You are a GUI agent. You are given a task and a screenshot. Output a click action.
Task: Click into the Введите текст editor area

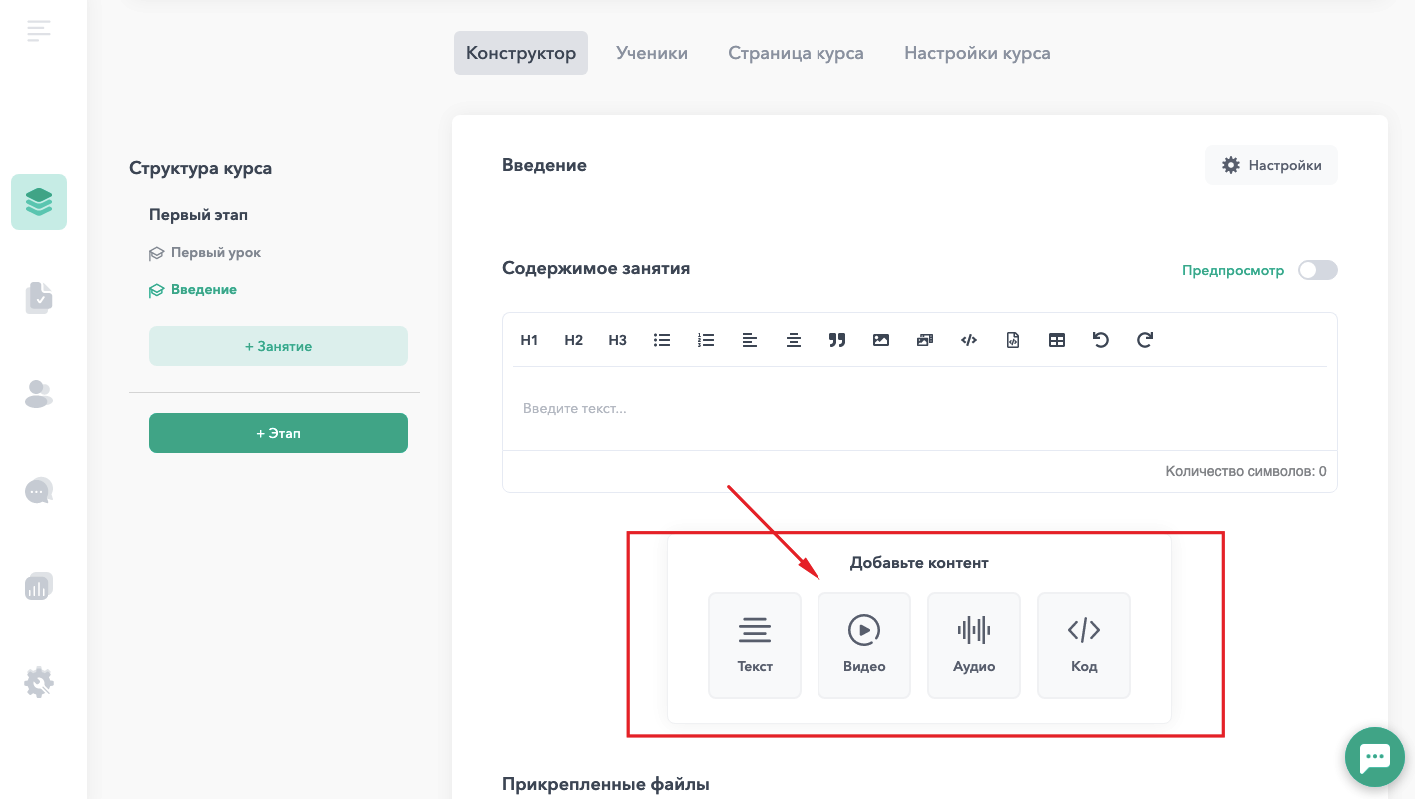[x=919, y=408]
